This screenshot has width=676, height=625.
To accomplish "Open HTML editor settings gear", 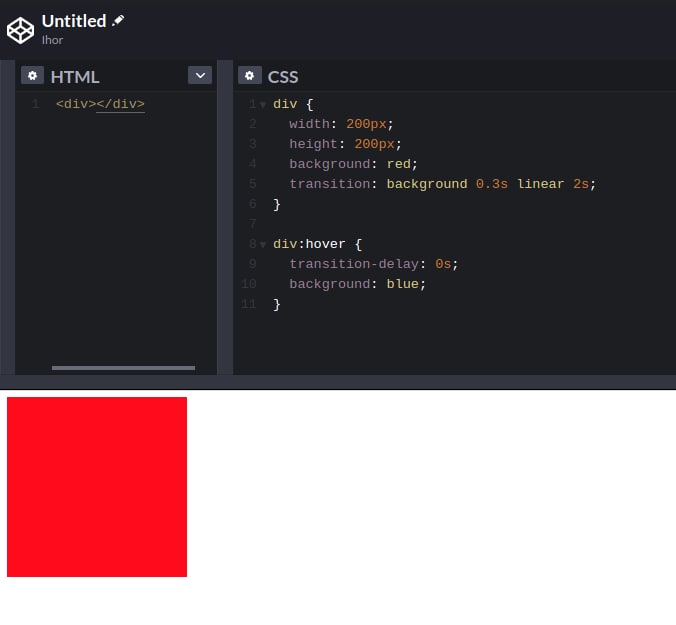I will coord(32,75).
